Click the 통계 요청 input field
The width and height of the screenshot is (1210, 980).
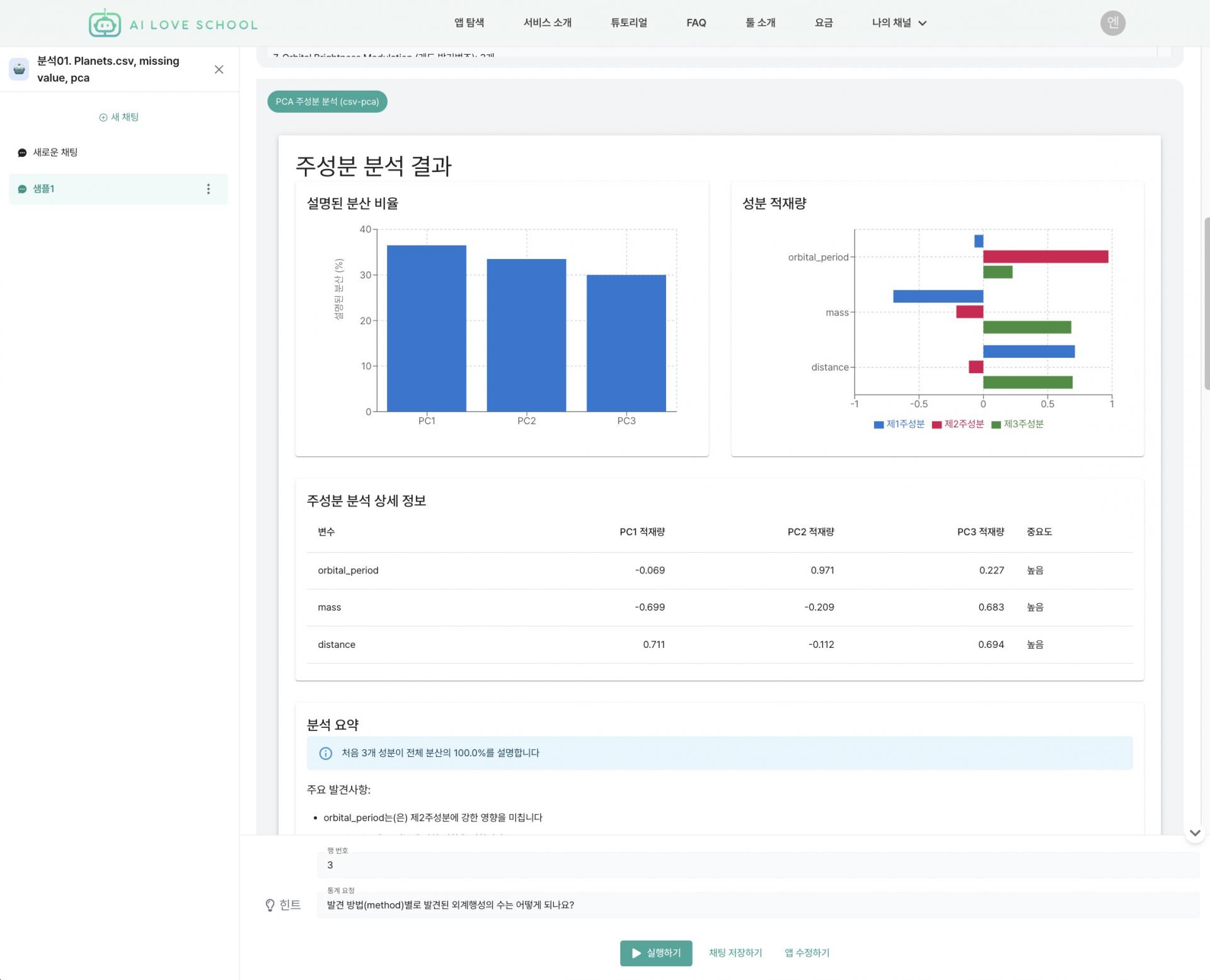(x=758, y=905)
